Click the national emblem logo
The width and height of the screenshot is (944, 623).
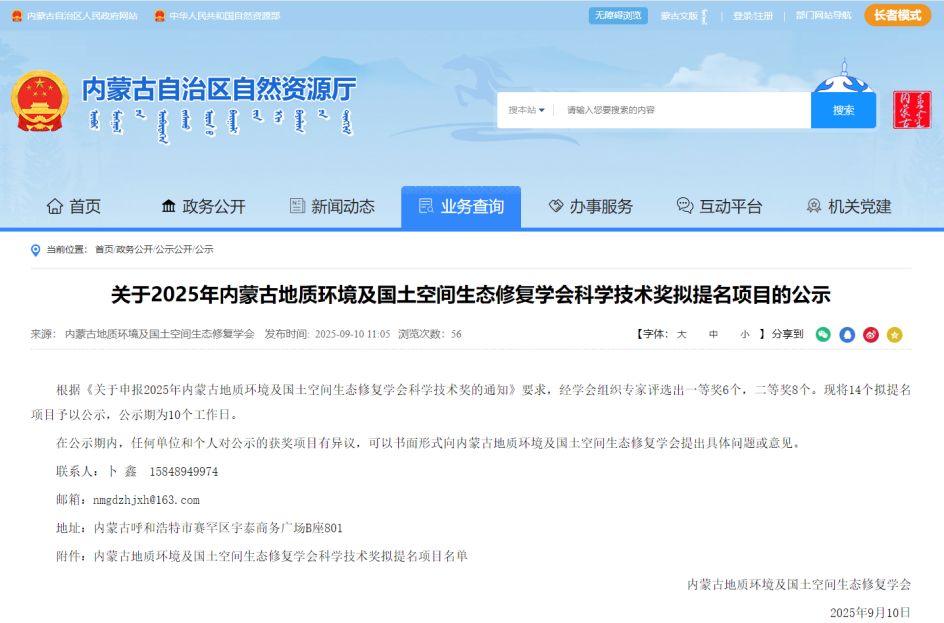pos(40,101)
